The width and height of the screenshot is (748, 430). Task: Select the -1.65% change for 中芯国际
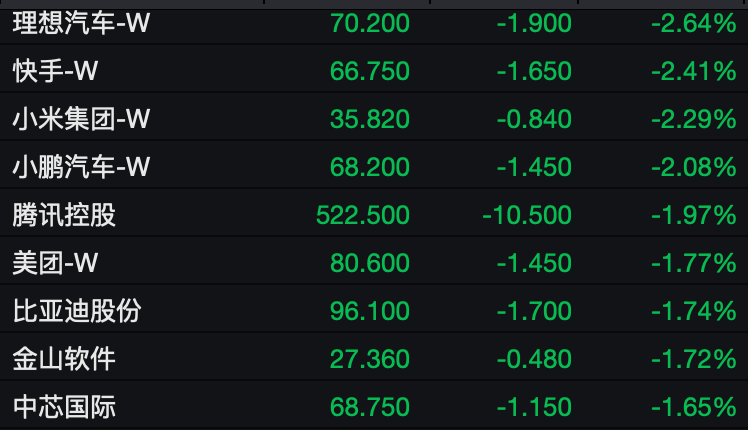pos(693,407)
